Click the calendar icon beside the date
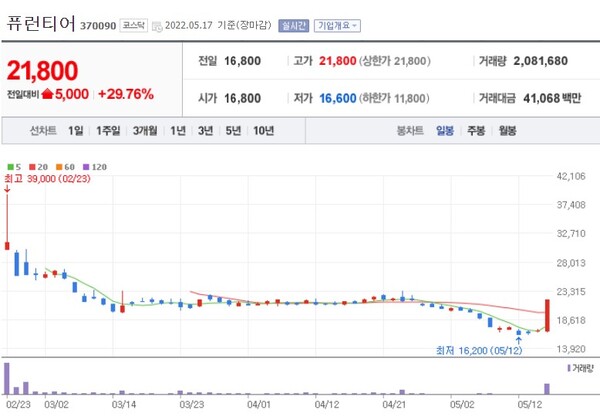This screenshot has width=600, height=420. [x=157, y=26]
